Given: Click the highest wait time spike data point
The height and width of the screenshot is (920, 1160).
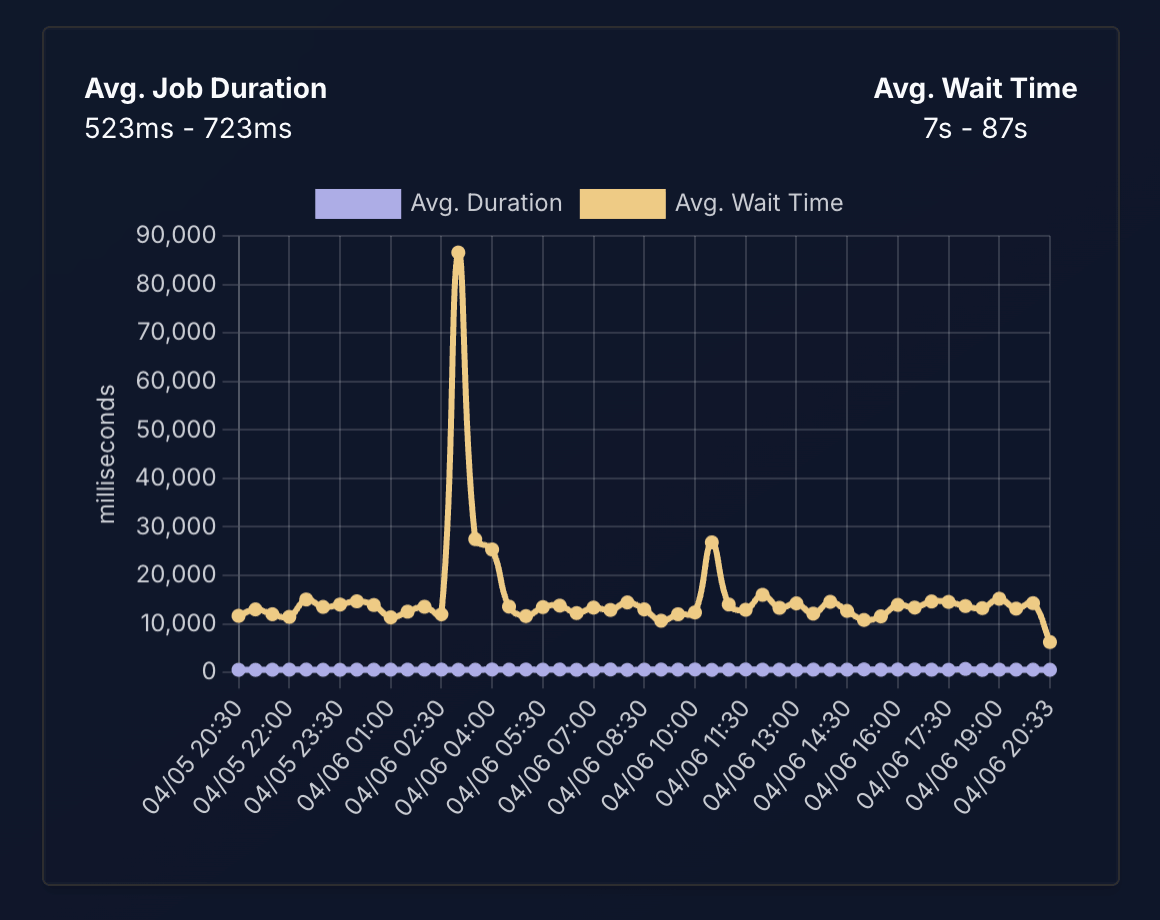Looking at the screenshot, I should coord(458,253).
